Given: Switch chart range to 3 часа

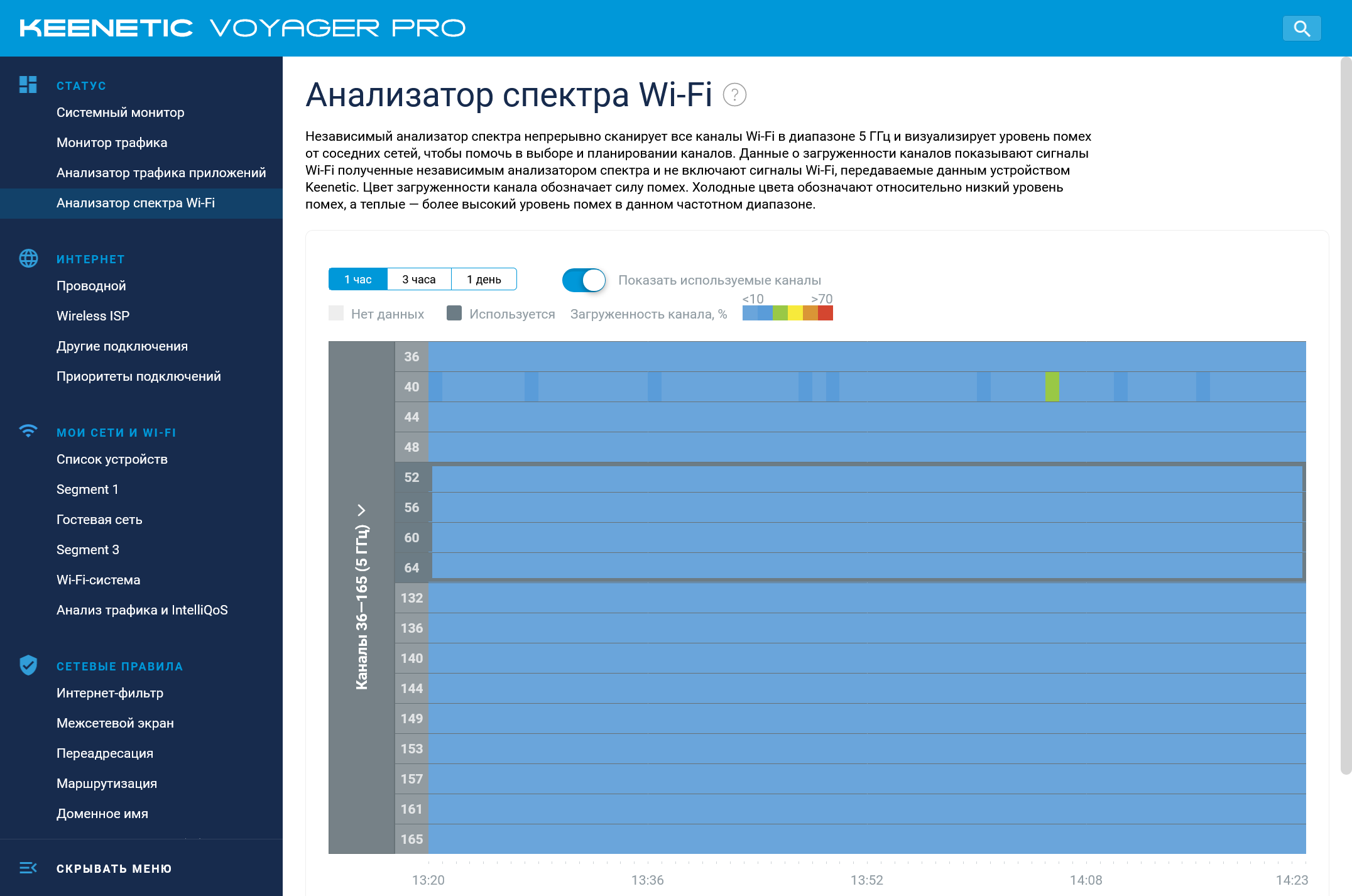Looking at the screenshot, I should pyautogui.click(x=419, y=280).
